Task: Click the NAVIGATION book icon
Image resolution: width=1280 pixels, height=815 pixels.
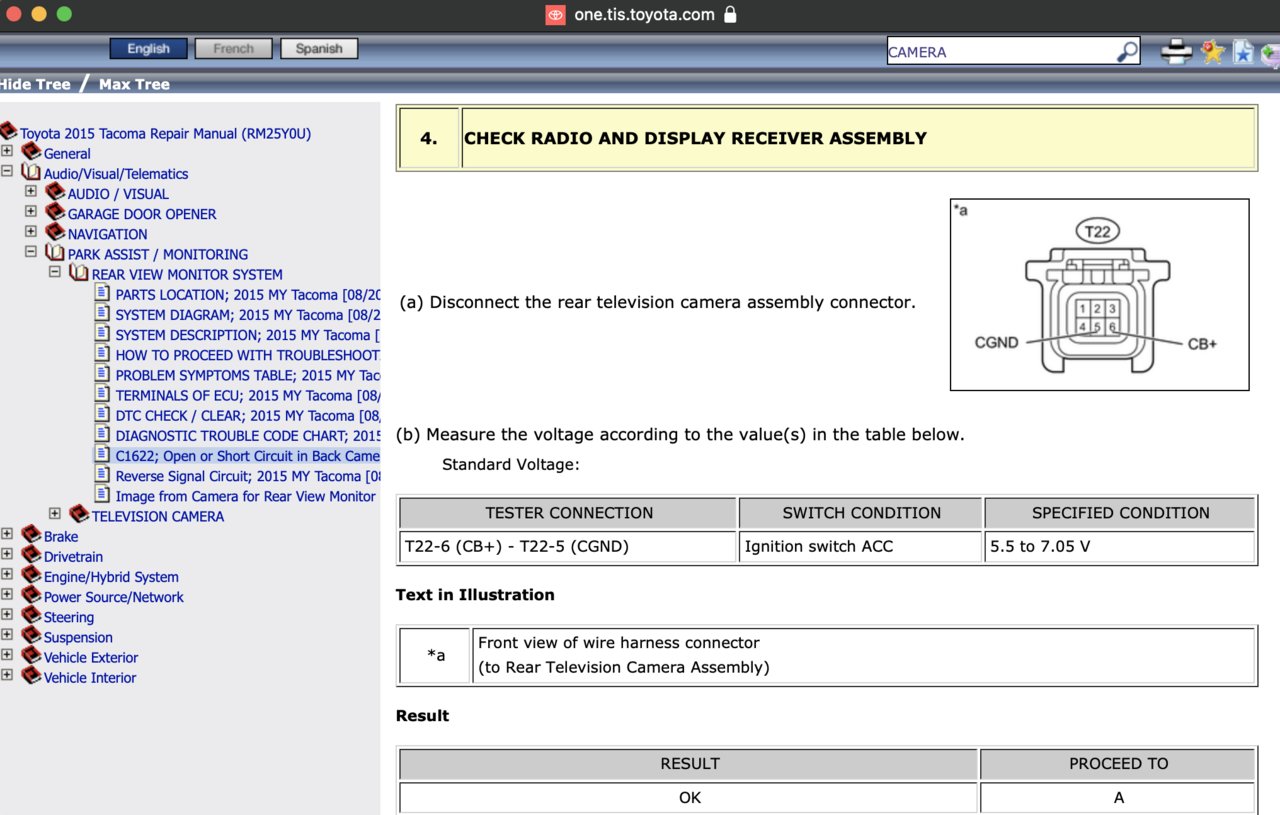Action: click(55, 232)
